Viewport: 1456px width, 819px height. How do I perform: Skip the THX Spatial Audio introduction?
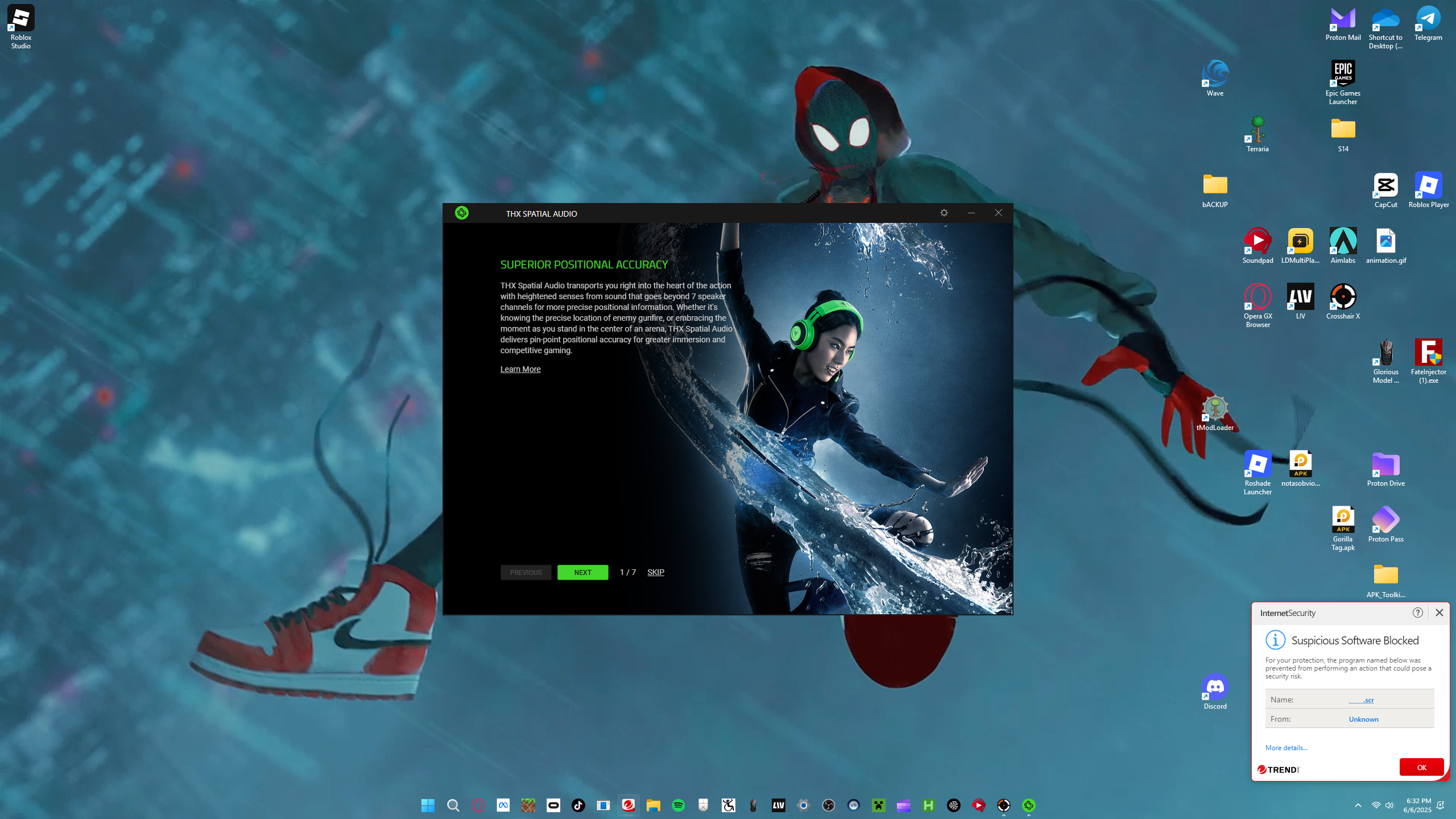tap(656, 572)
